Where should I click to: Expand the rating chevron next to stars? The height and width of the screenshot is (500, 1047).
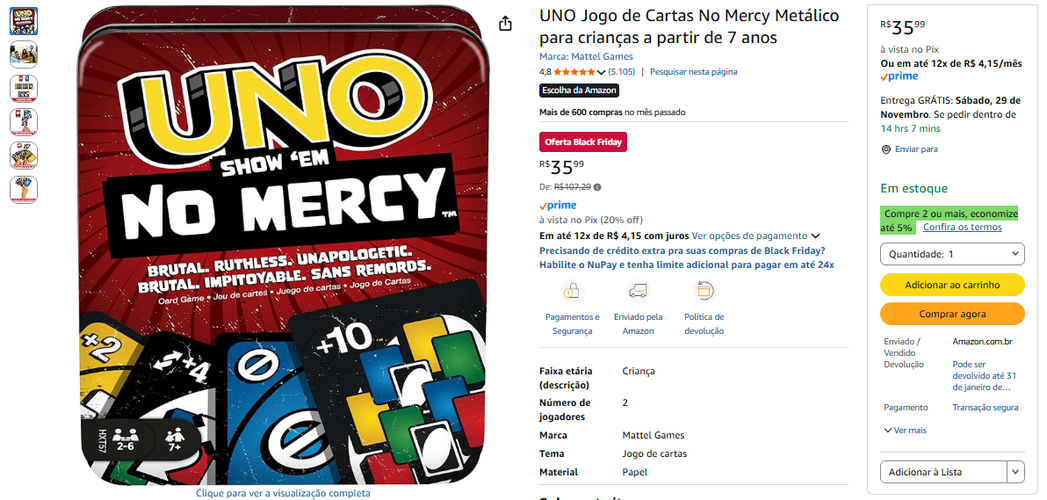click(600, 72)
